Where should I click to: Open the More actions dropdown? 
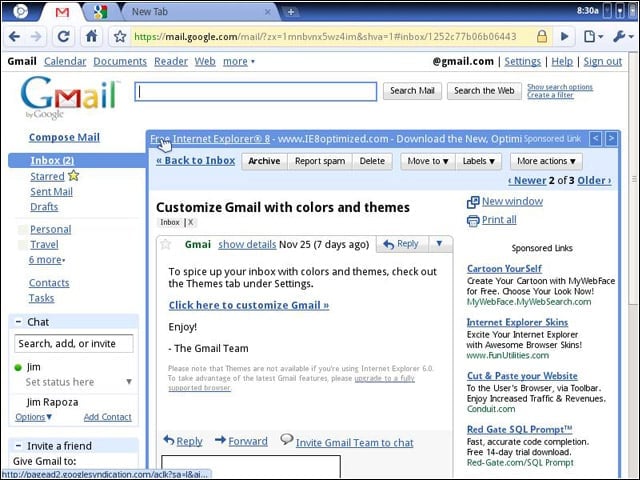pos(546,161)
